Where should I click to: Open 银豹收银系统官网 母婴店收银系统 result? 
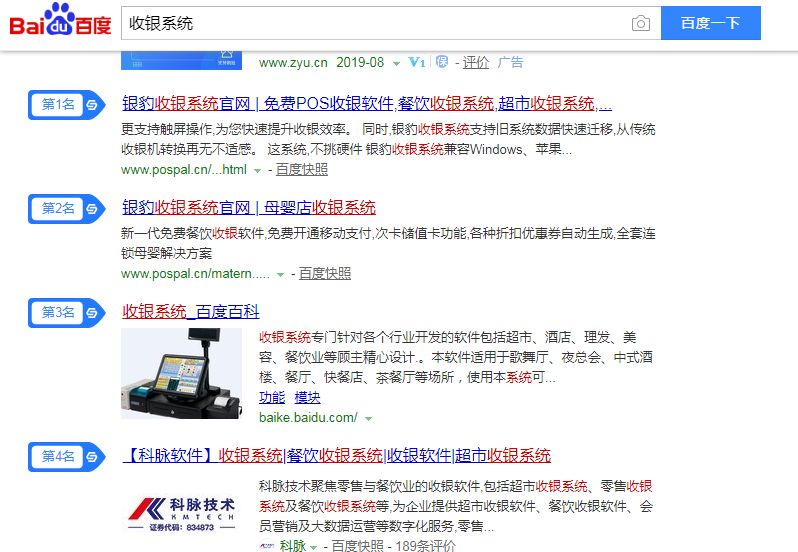[x=248, y=208]
